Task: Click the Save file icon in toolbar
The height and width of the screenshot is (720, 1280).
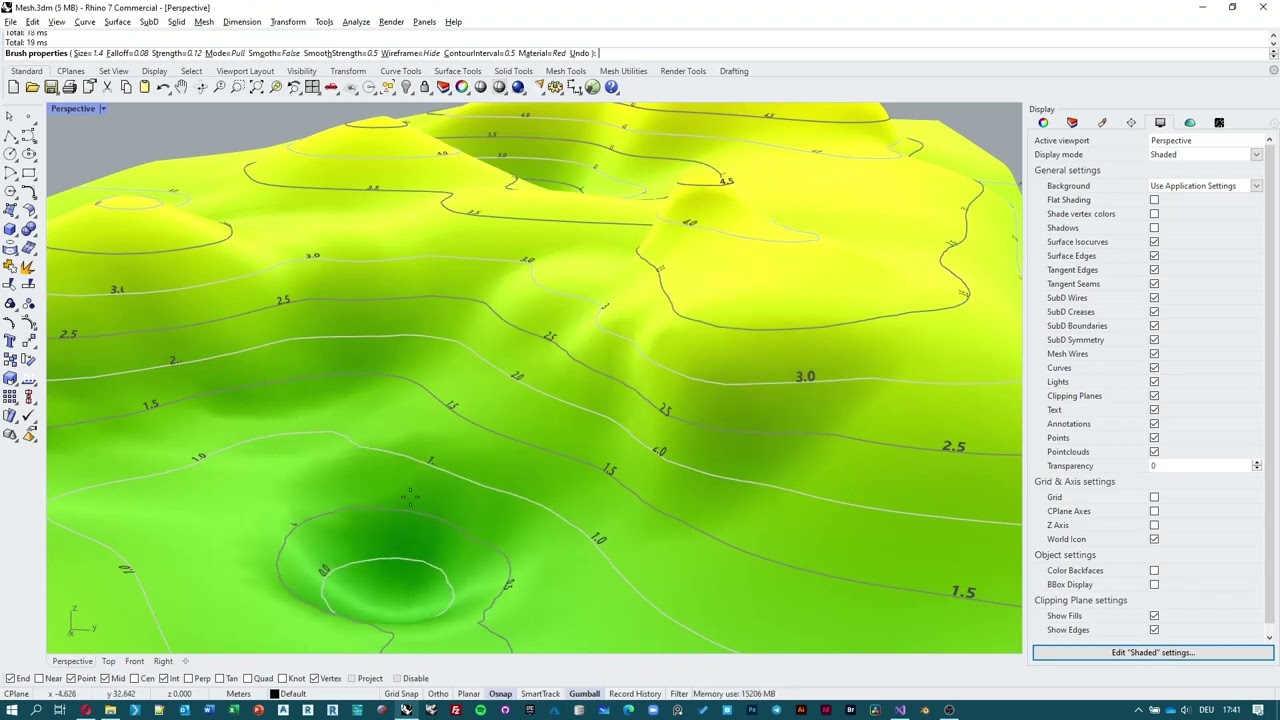Action: pyautogui.click(x=51, y=88)
